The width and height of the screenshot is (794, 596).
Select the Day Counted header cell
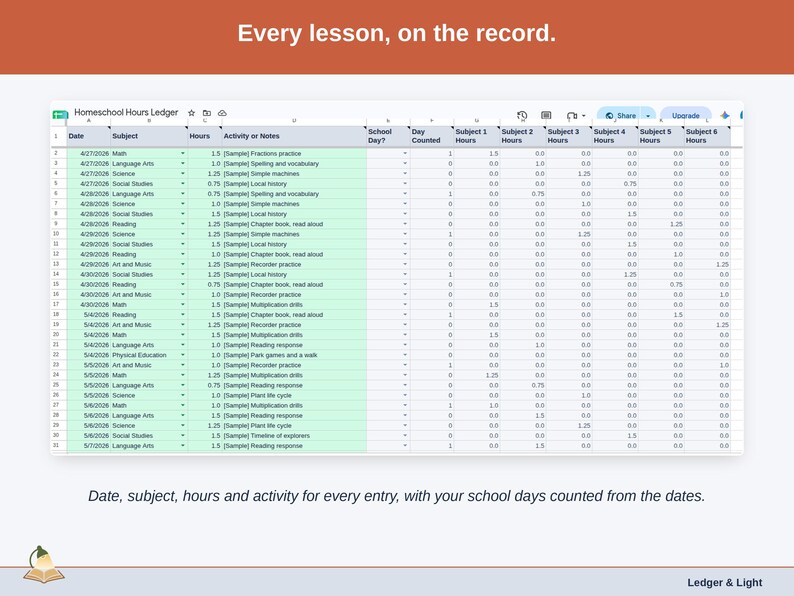point(431,136)
